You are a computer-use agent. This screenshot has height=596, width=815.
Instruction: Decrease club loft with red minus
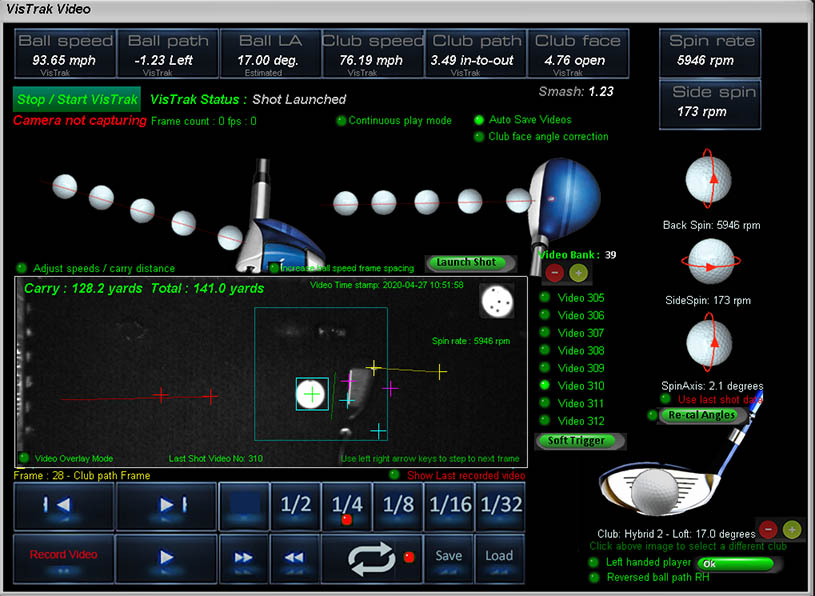tap(768, 529)
